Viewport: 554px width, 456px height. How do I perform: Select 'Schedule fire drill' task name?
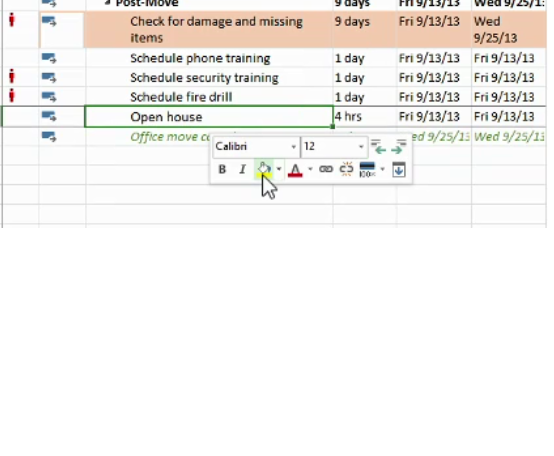[x=181, y=97]
